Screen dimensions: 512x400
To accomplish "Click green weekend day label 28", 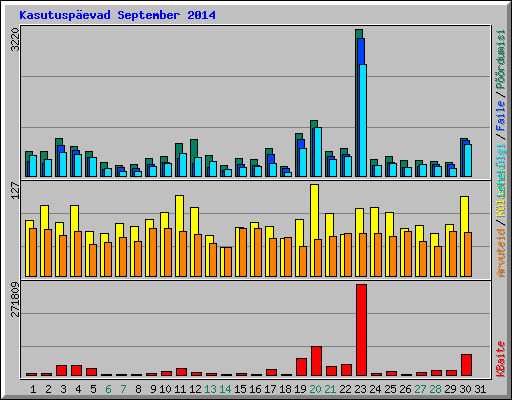I will click(x=435, y=389).
